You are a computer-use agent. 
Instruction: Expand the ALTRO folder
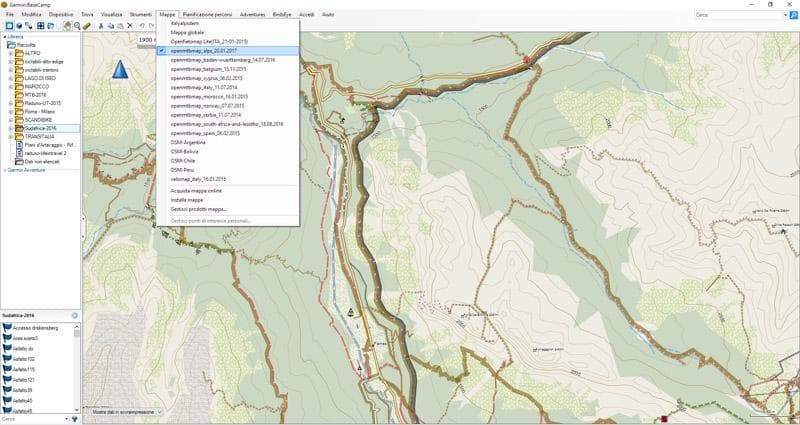pos(11,53)
